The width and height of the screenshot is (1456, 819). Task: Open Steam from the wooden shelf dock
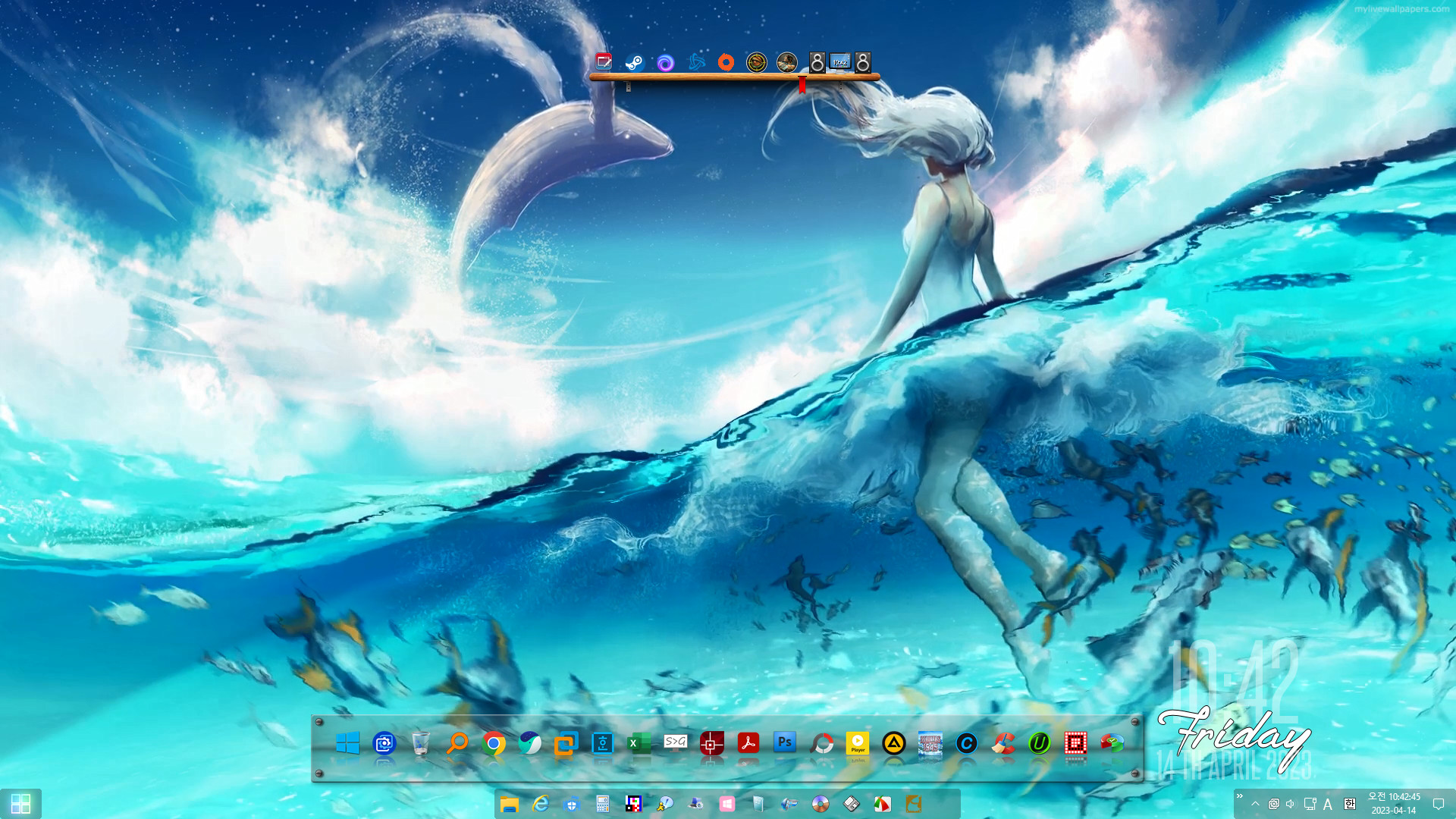point(635,62)
